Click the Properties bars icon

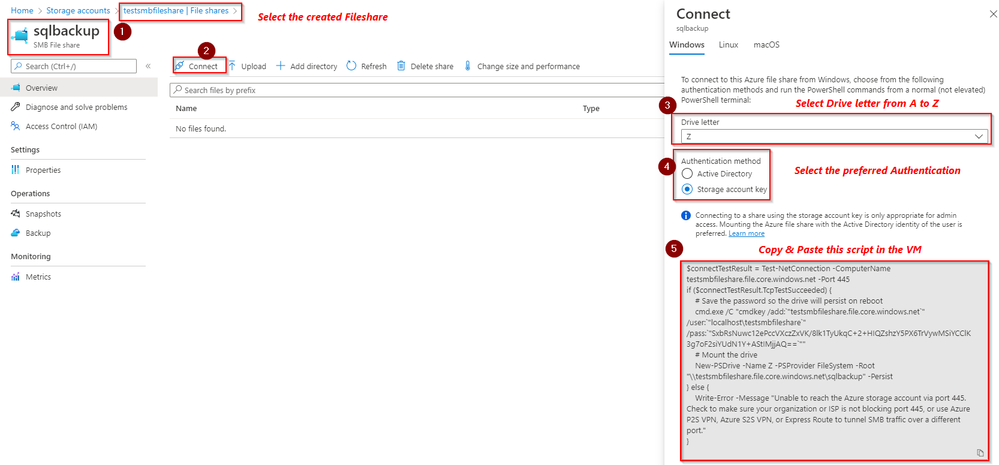pyautogui.click(x=16, y=170)
